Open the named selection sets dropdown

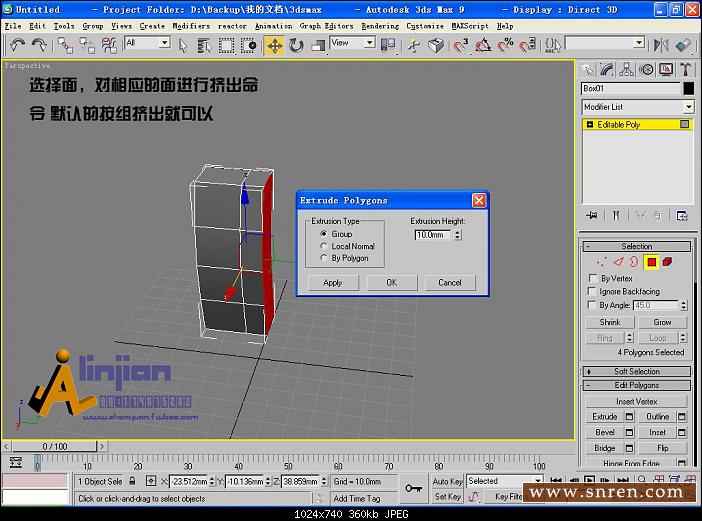[639, 43]
